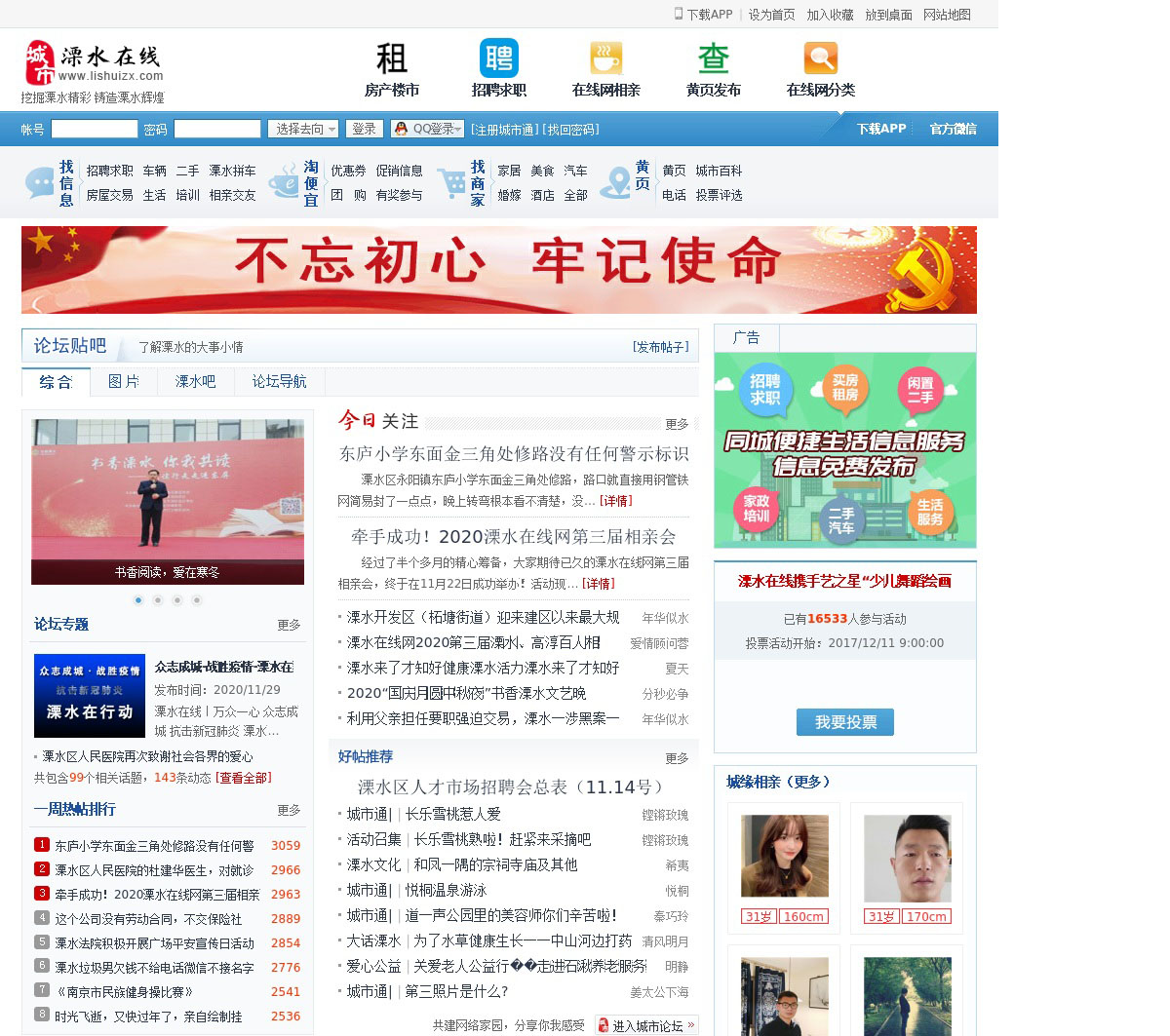Screen dimensions: 1170x1036
Task: Click the icon on 进入城市论坛 button
Action: click(603, 1025)
